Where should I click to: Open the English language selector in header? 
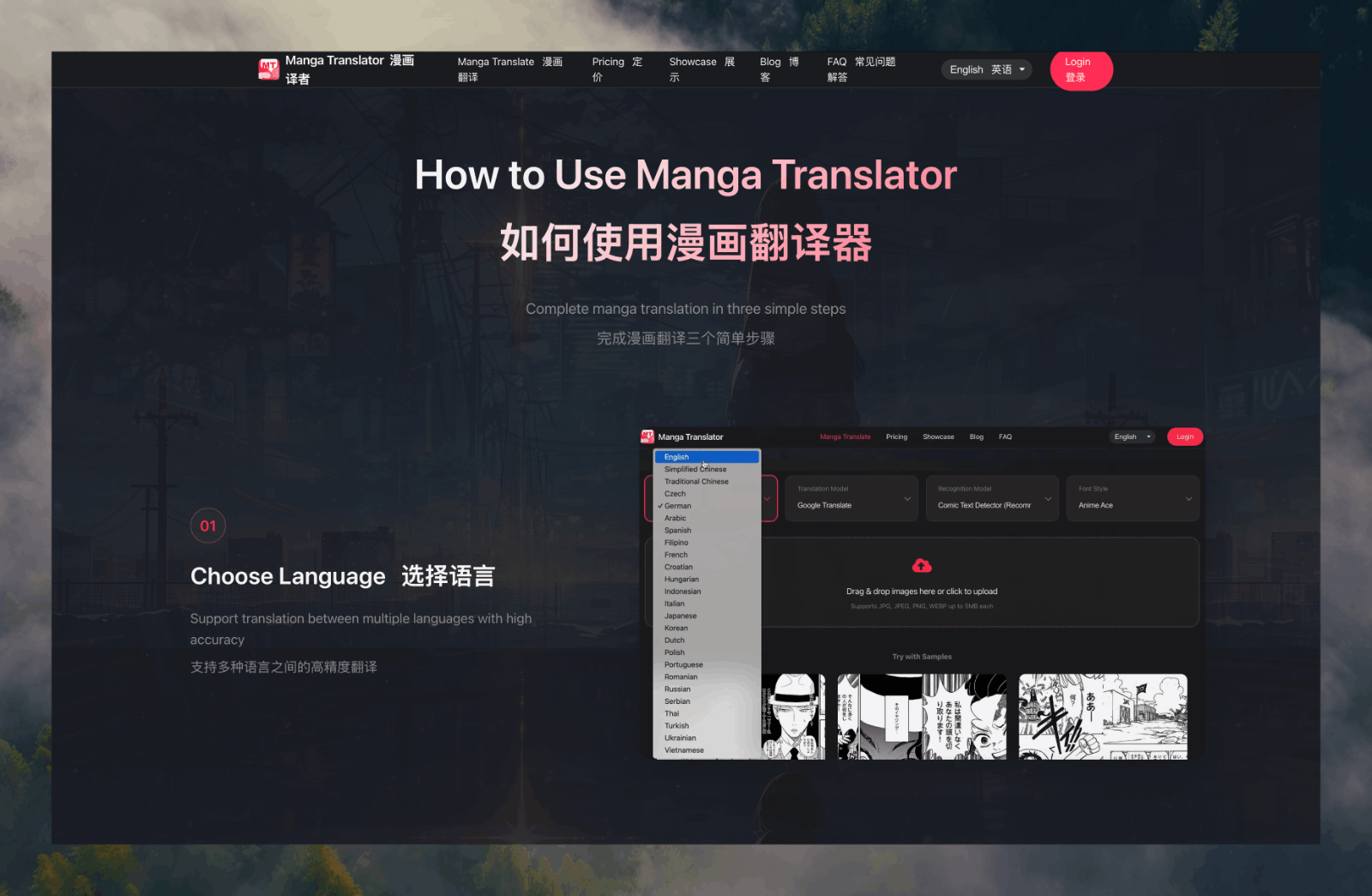(987, 69)
